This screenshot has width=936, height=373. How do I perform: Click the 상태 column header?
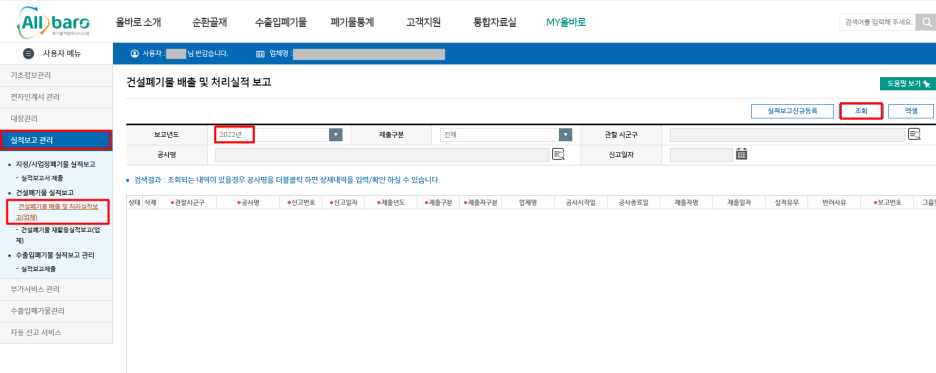[134, 203]
